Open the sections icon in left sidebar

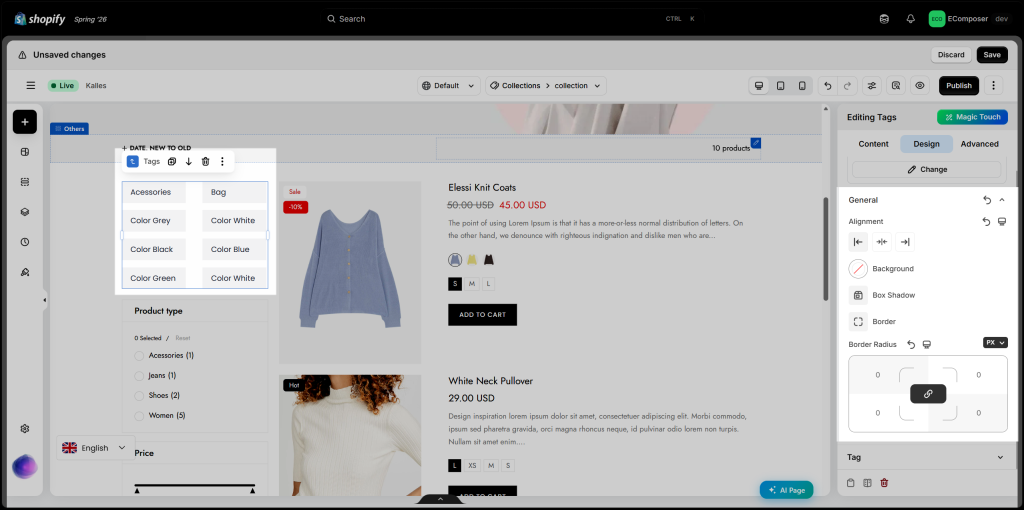25,182
